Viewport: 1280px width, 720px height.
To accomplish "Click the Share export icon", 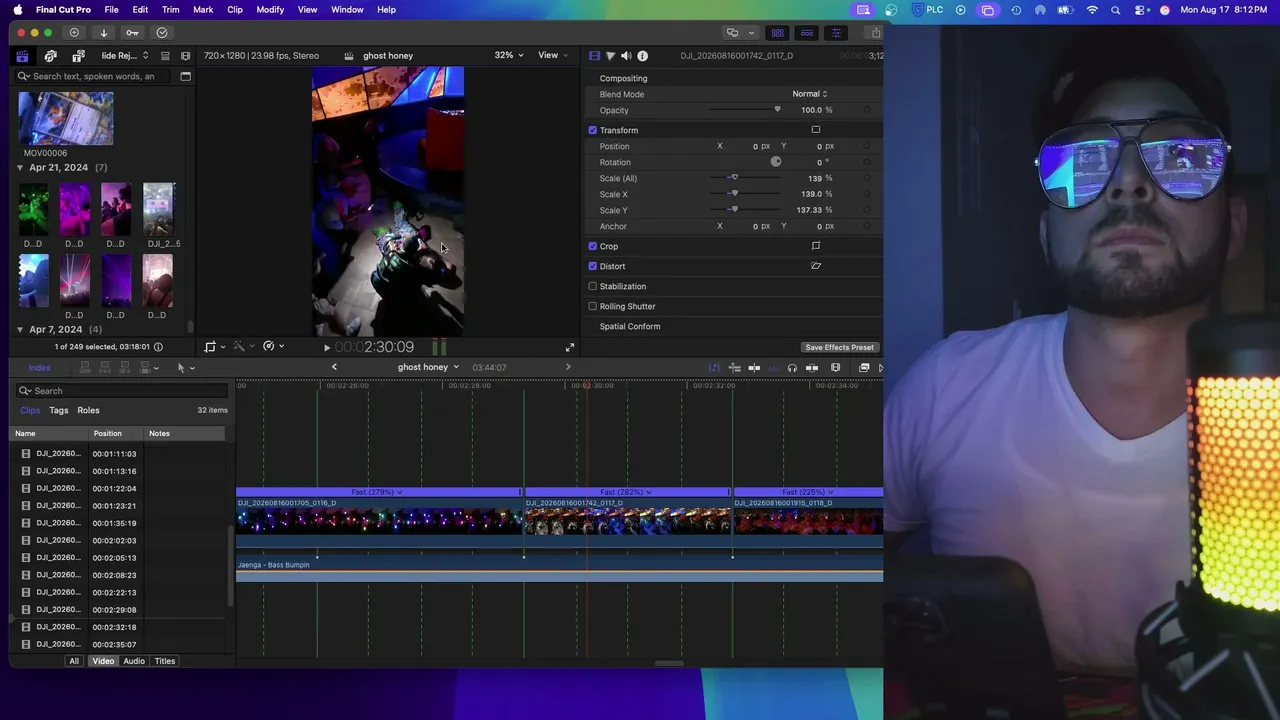I will coord(876,33).
